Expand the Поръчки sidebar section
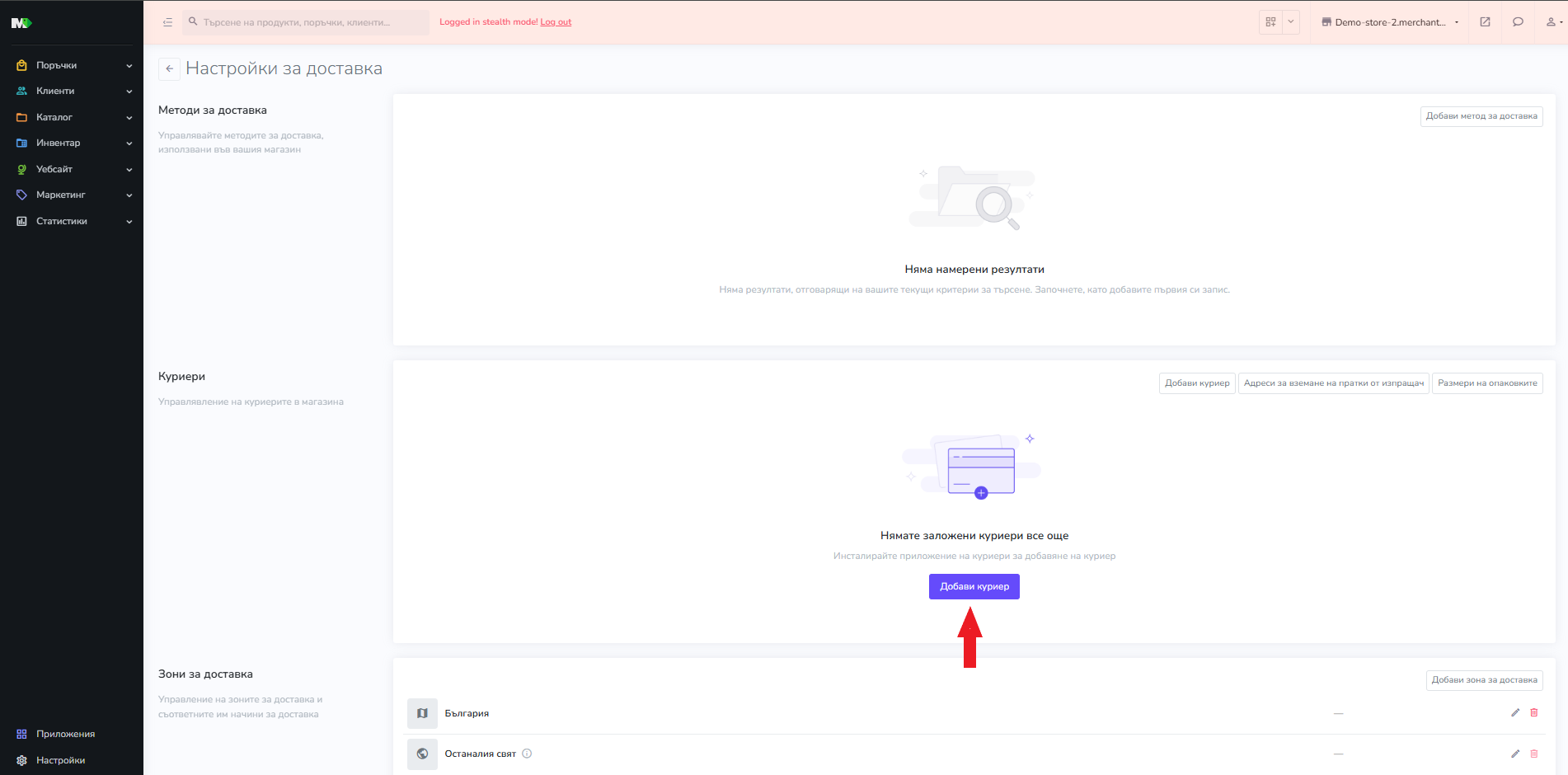Viewport: 1568px width, 775px height. click(73, 65)
